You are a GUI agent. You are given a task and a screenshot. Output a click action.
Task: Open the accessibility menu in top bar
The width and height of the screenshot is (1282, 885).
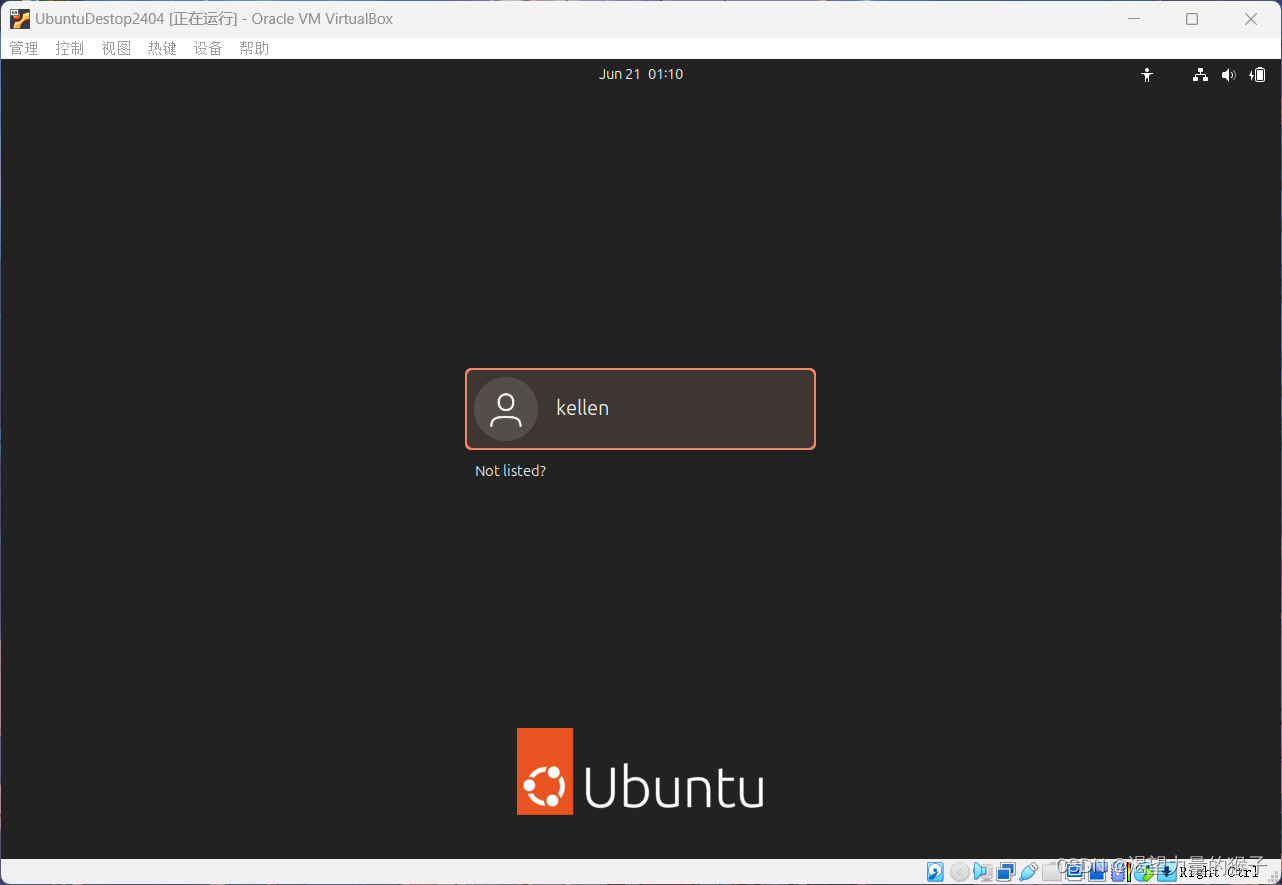click(x=1147, y=75)
